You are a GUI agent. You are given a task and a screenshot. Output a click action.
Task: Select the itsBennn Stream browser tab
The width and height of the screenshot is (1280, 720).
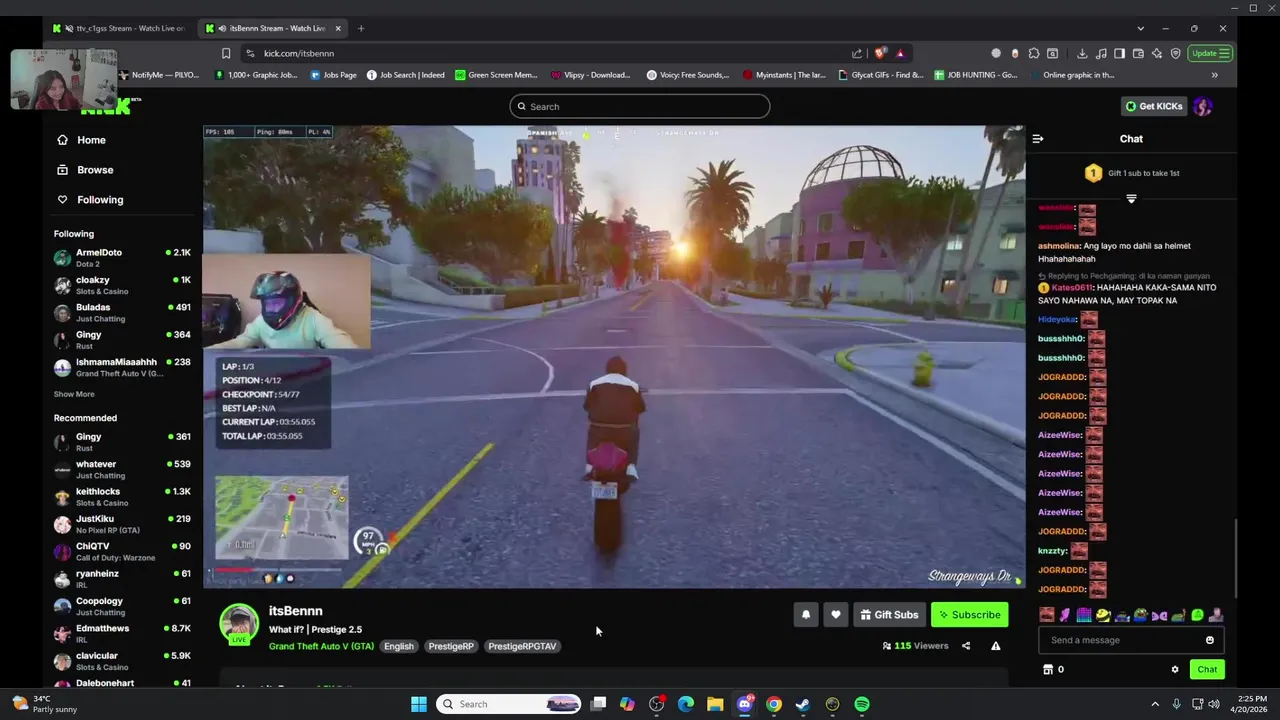tap(272, 28)
